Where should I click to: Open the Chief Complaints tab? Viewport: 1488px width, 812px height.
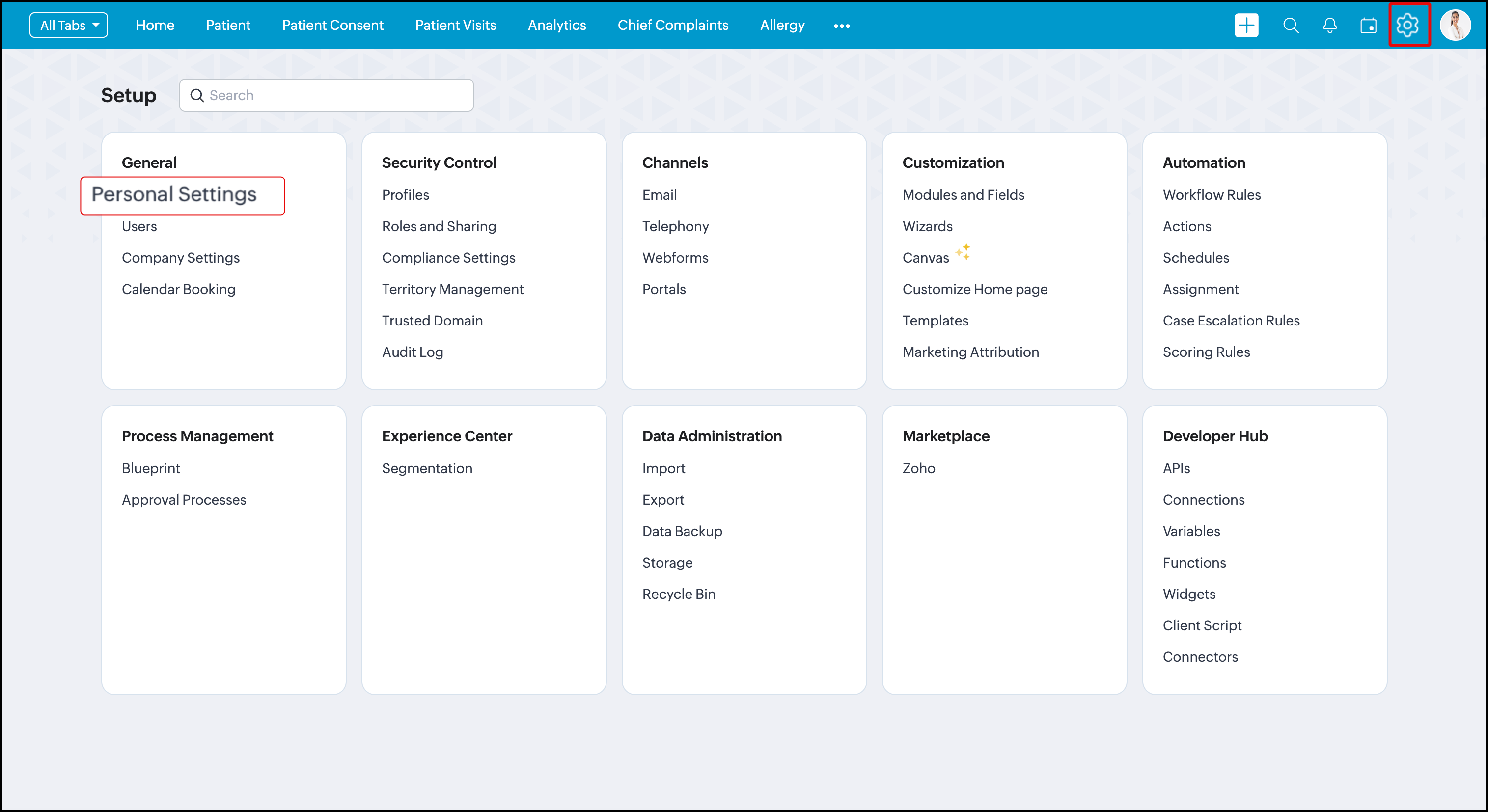click(x=672, y=26)
